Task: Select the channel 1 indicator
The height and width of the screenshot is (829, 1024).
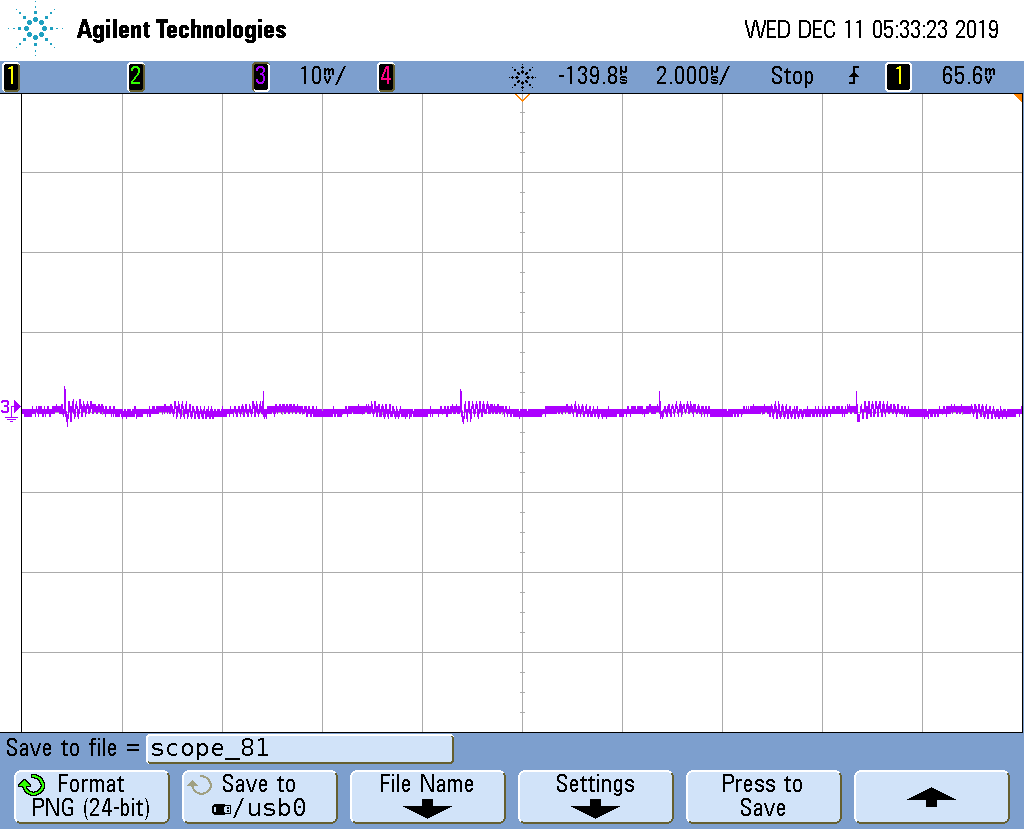Action: point(11,76)
